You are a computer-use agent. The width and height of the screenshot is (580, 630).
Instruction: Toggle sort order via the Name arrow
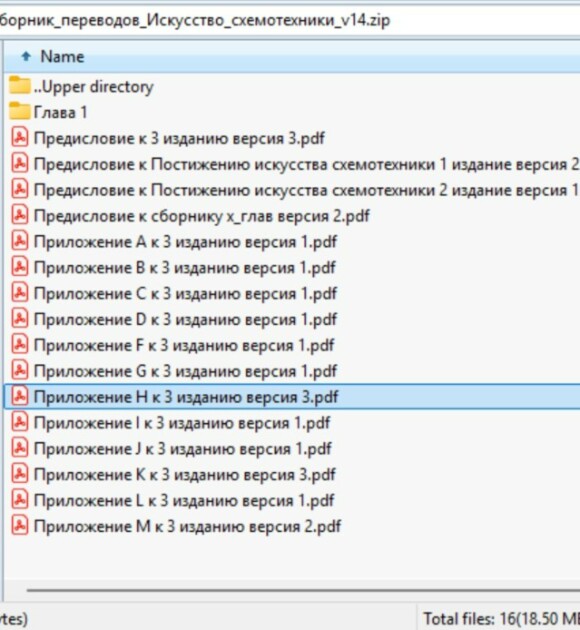pos(26,56)
